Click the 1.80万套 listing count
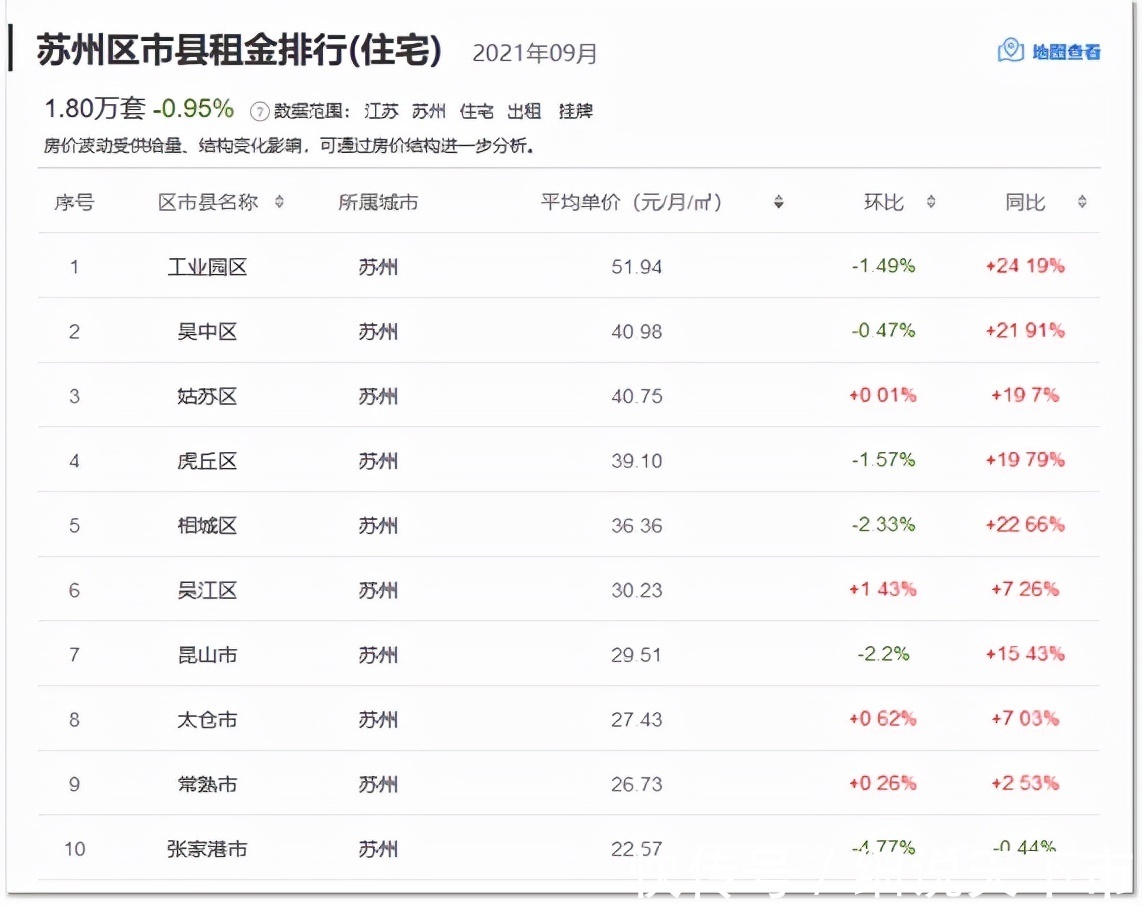Viewport: 1142px width, 906px height. coord(95,109)
